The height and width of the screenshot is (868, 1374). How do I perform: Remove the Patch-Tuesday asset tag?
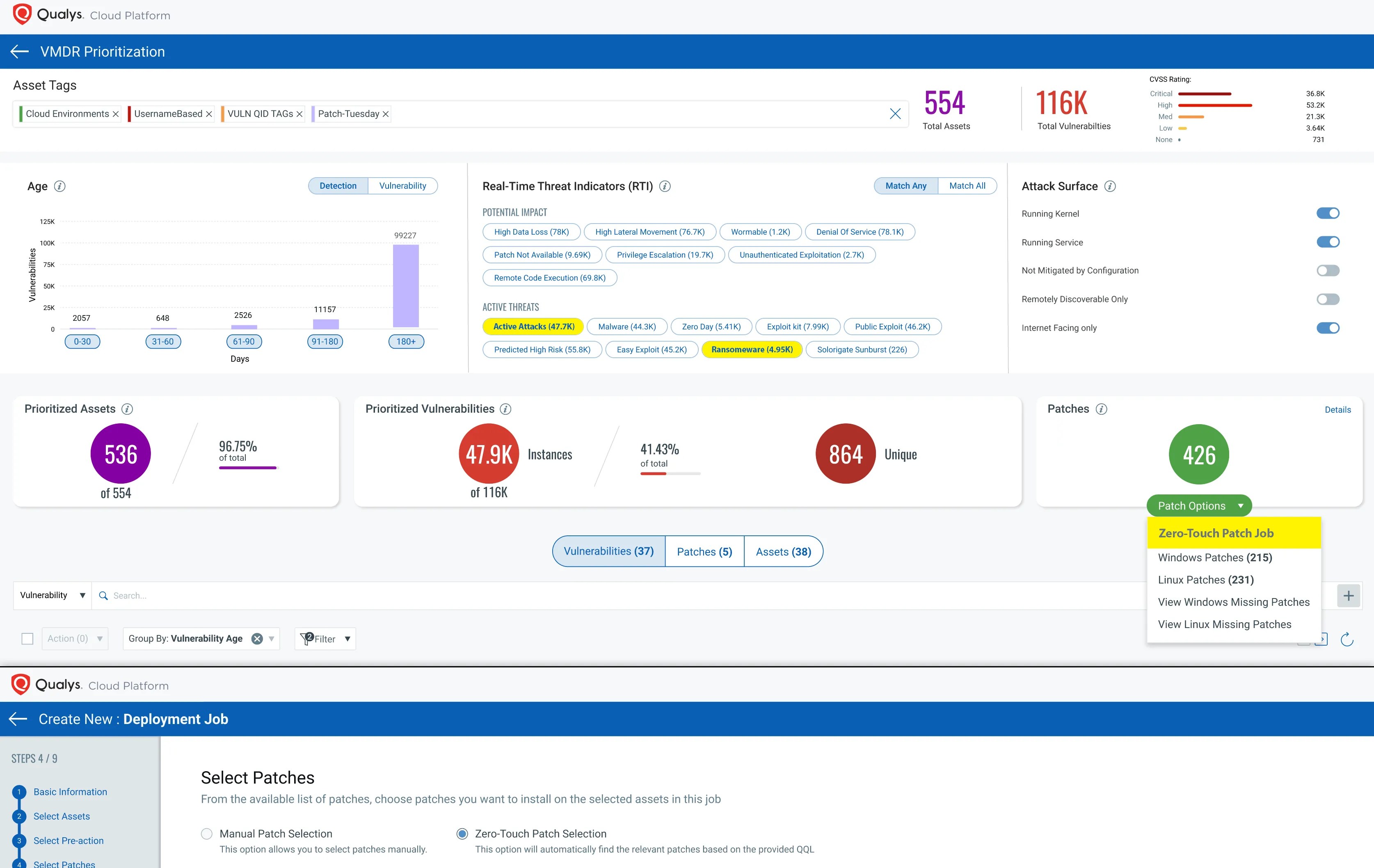point(386,114)
